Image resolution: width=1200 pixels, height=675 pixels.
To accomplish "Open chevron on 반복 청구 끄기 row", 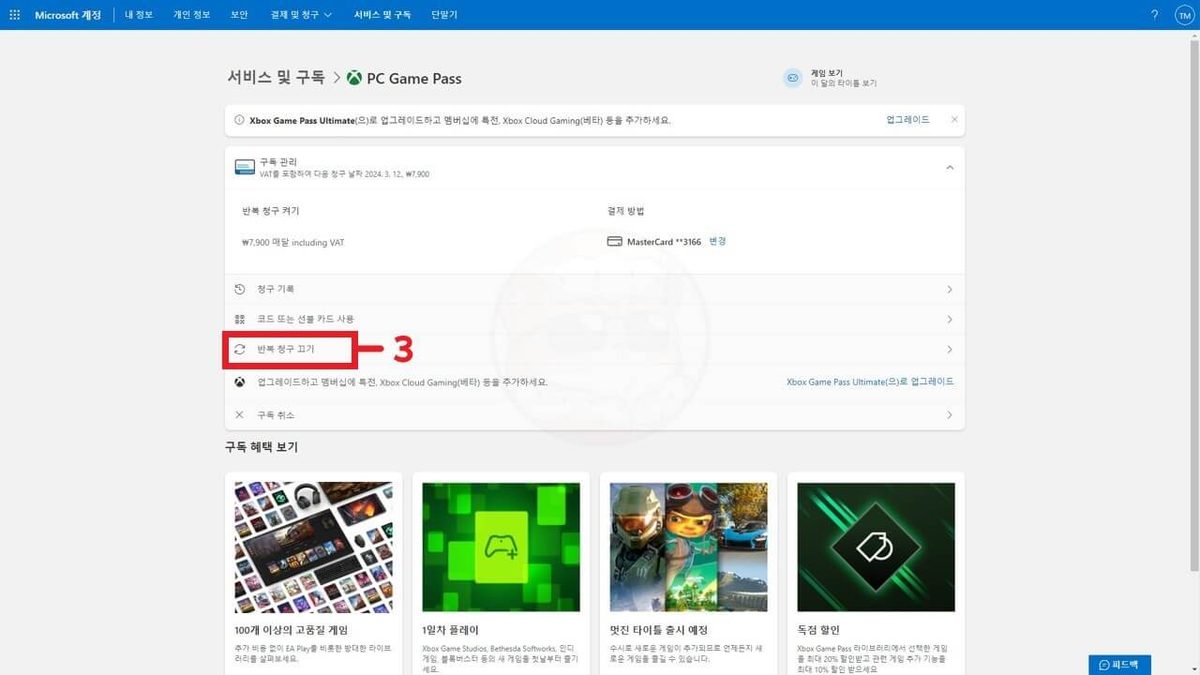I will coord(949,350).
